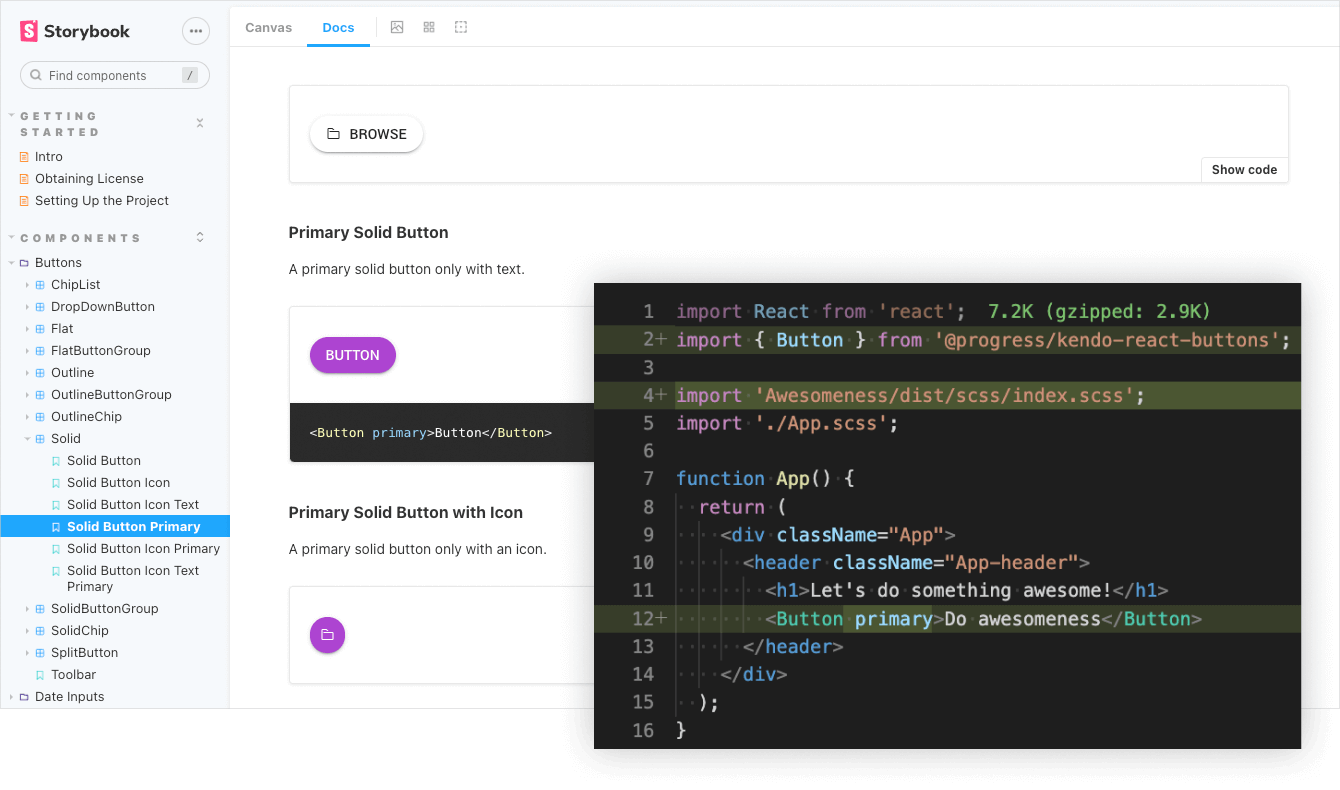1340x790 pixels.
Task: Click the Solid Button story bookmark icon
Action: click(x=56, y=461)
